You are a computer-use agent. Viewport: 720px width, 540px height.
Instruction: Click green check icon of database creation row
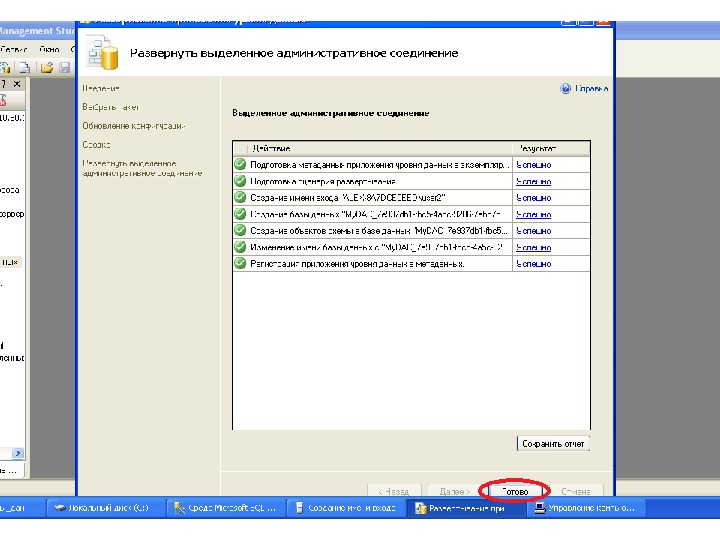(x=240, y=214)
